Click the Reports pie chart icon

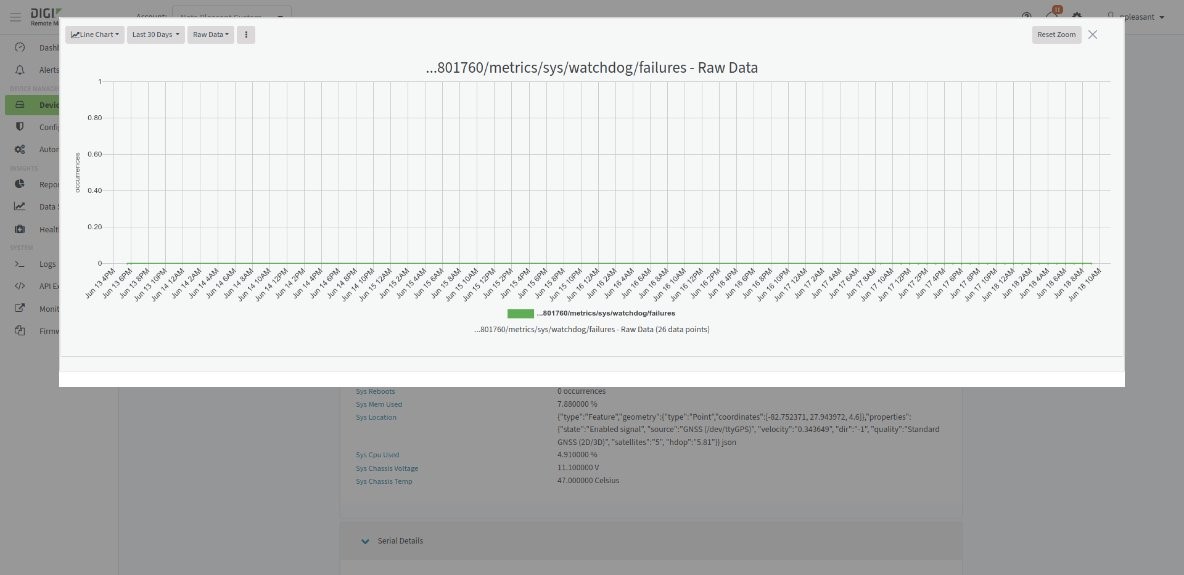point(20,184)
